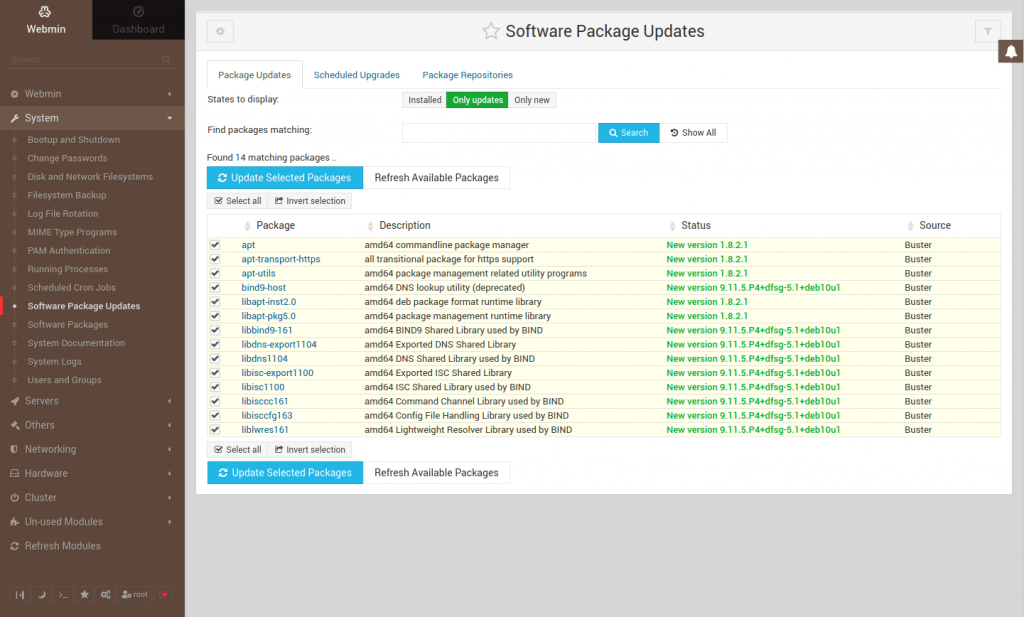This screenshot has height=617, width=1024.
Task: Expand the Servers sidebar section
Action: (x=40, y=401)
